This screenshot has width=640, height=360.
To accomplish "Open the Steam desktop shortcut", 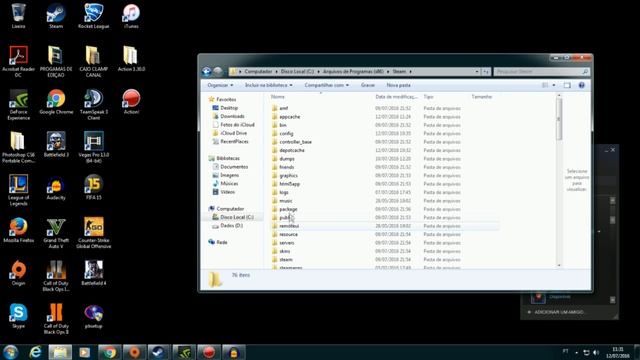I will pos(56,16).
